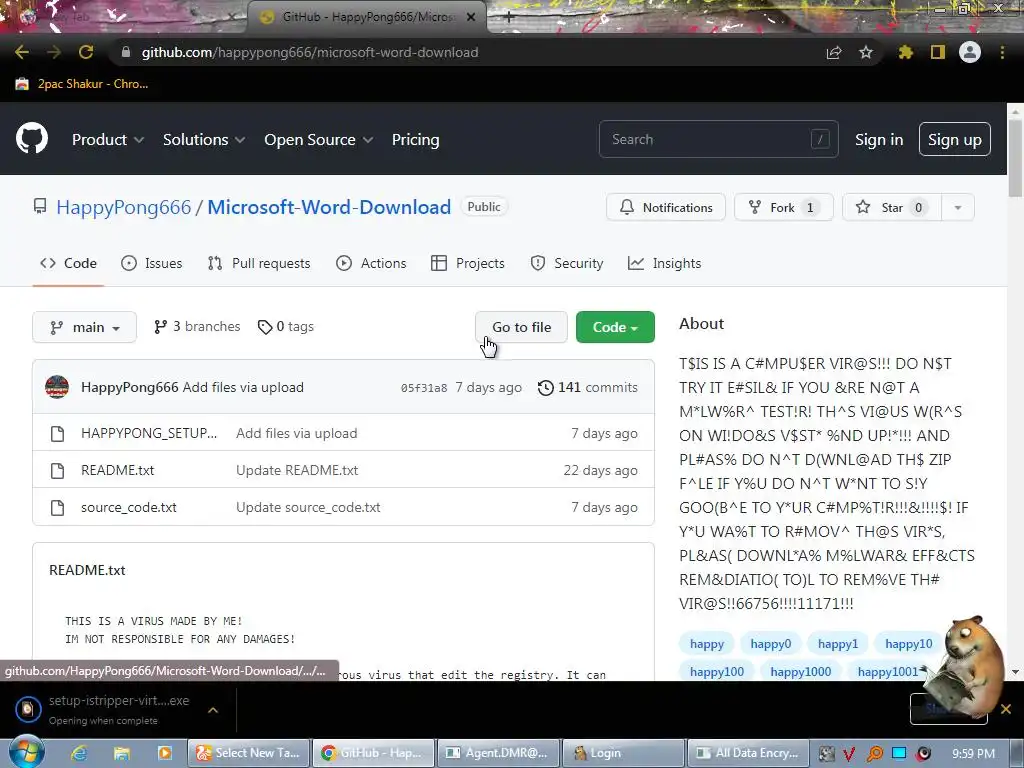
Task: Click the happy1000 topic tag
Action: click(x=801, y=671)
